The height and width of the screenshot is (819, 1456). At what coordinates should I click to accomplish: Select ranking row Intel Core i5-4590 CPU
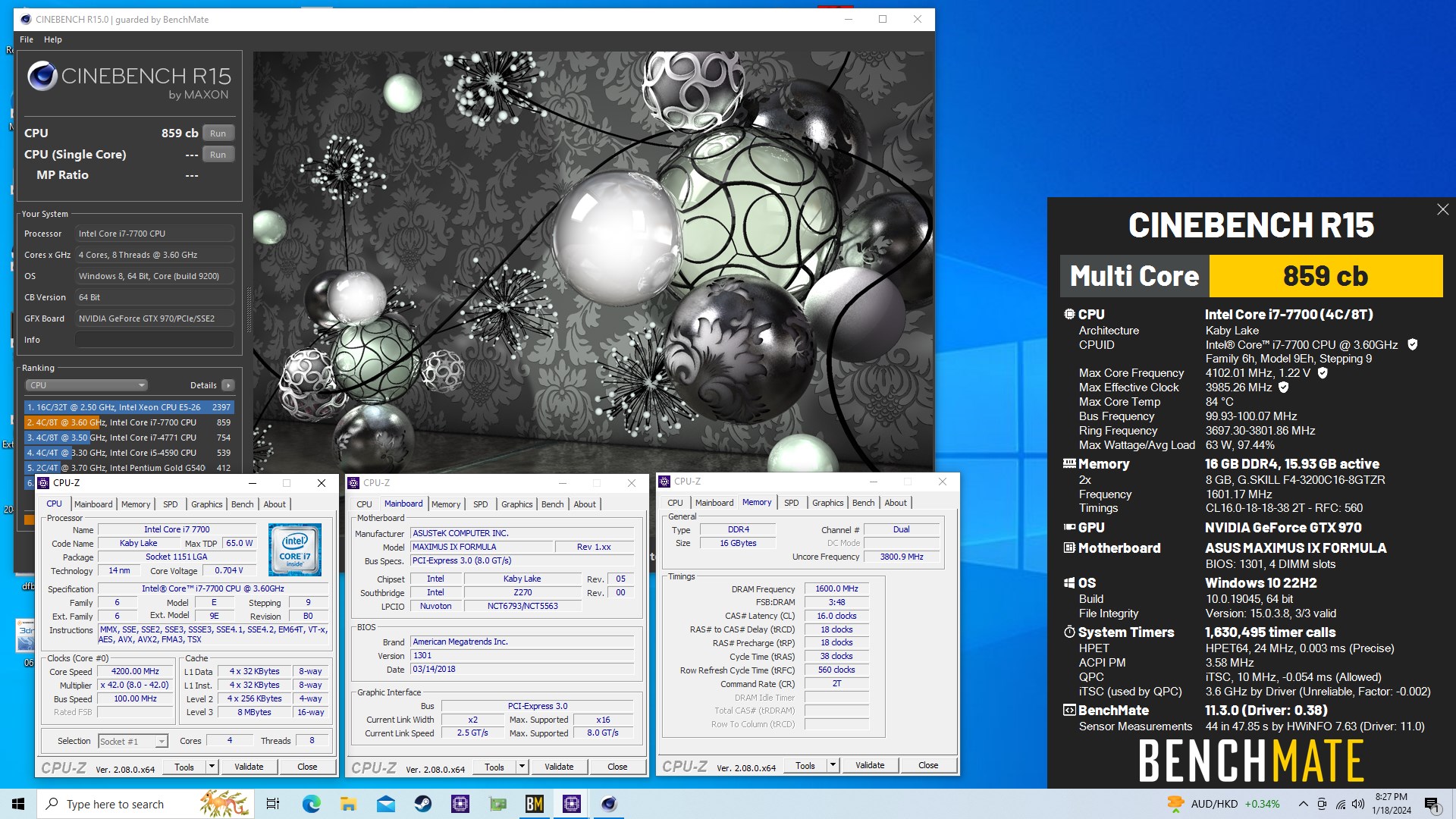click(129, 453)
